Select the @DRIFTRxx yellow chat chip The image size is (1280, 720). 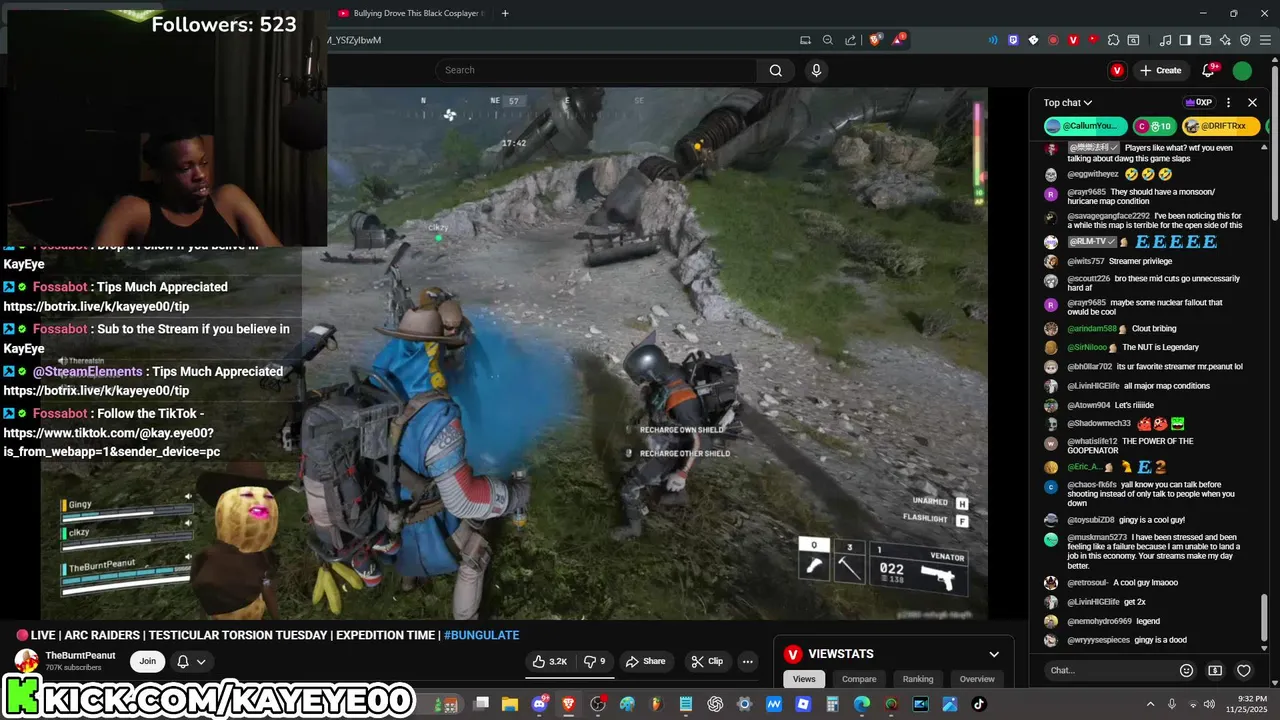[1220, 126]
